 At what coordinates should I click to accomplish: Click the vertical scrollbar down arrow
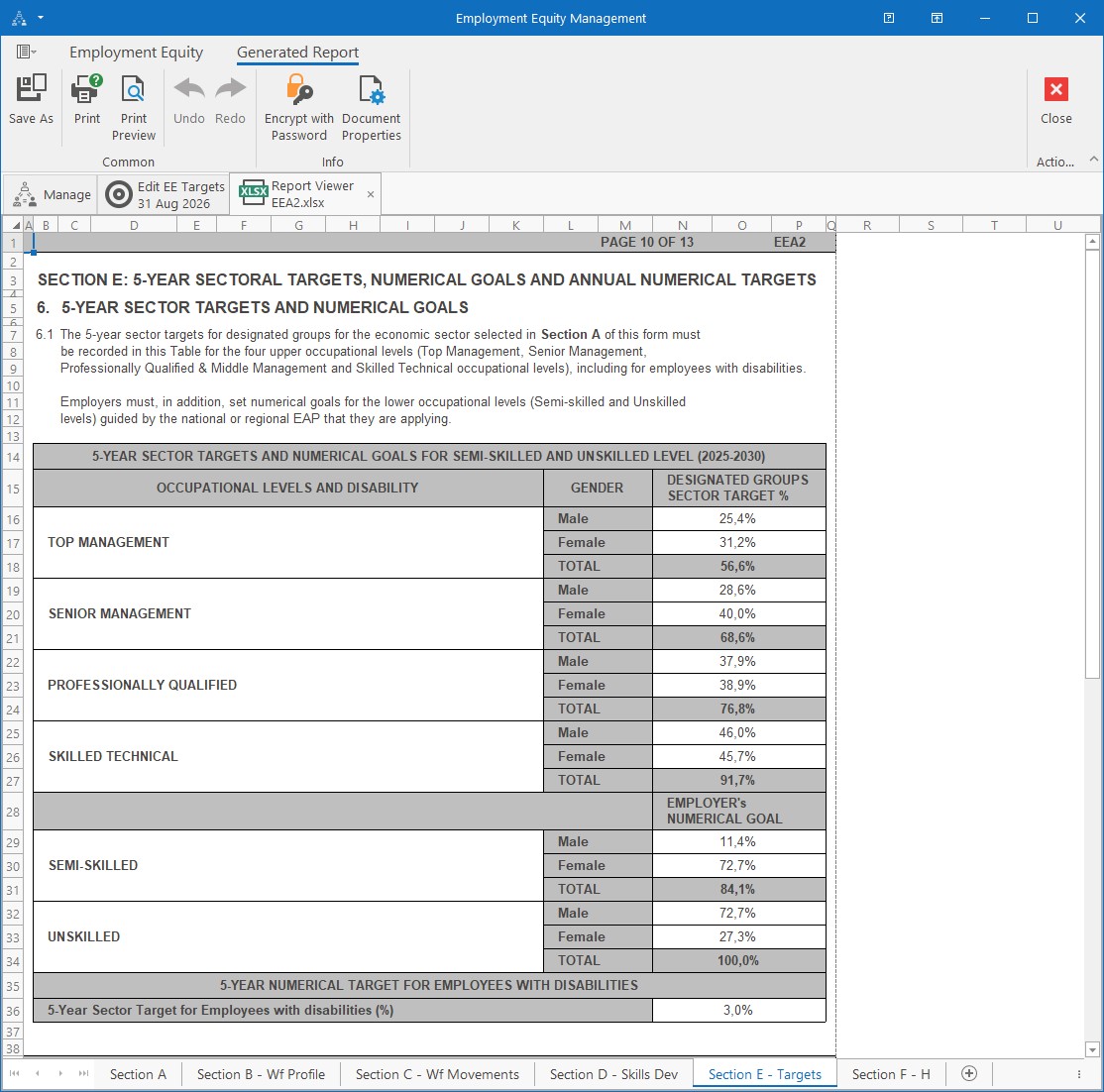(x=1092, y=1049)
